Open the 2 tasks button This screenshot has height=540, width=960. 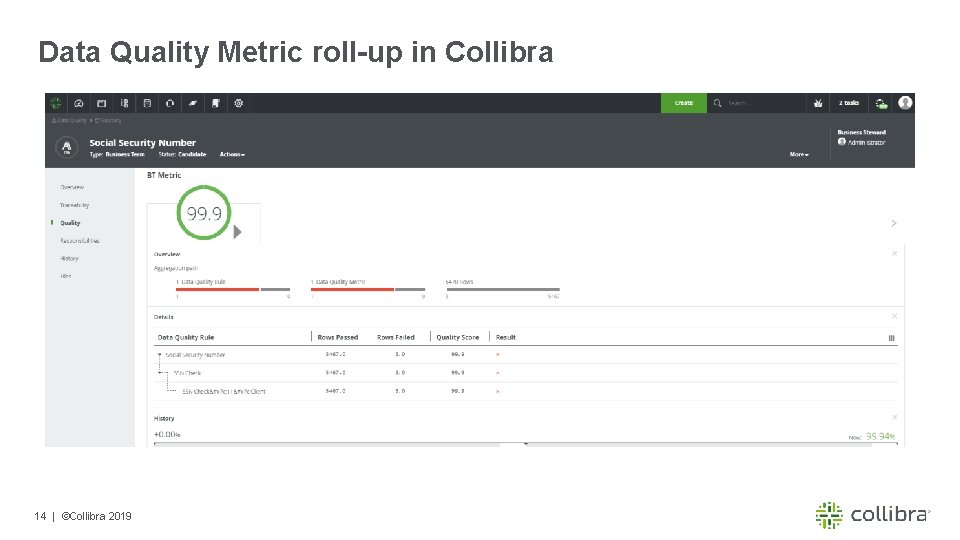[849, 103]
